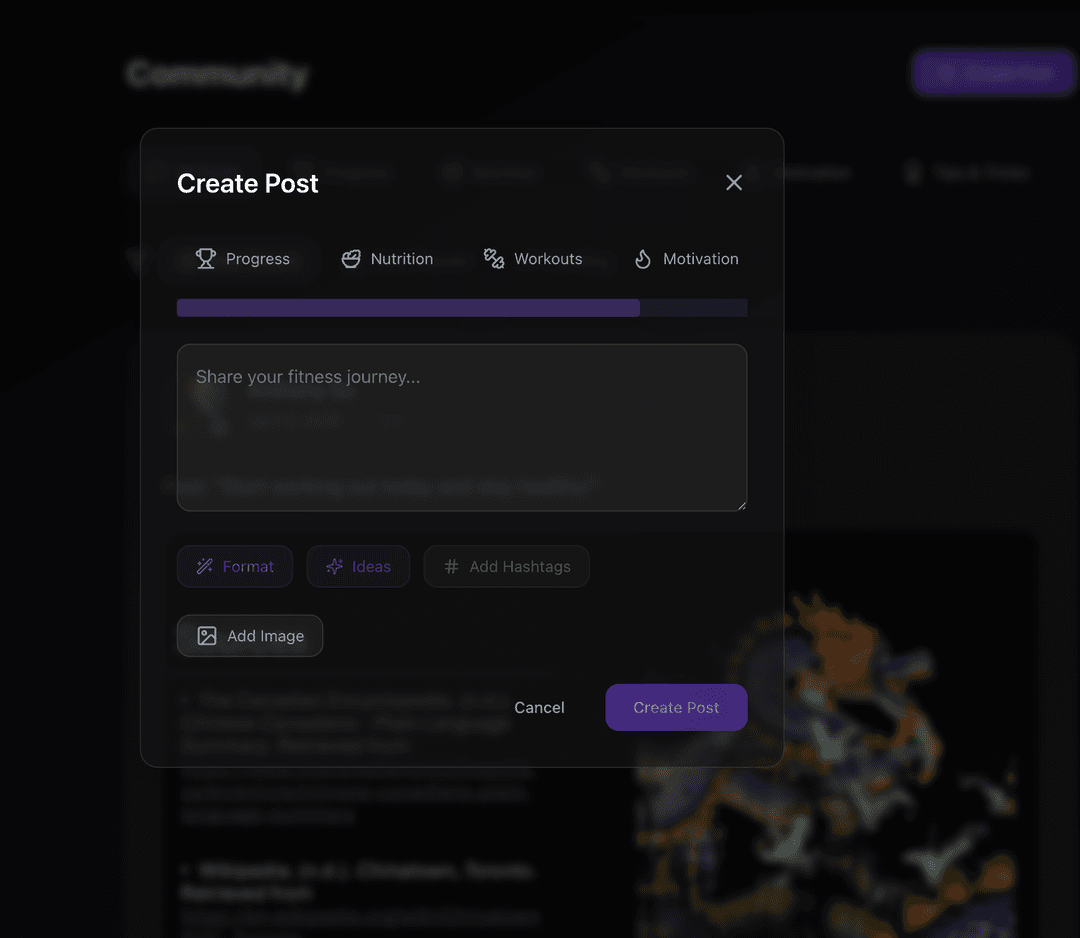Click the sparkle Ideas icon
This screenshot has height=938, width=1080.
coord(335,566)
